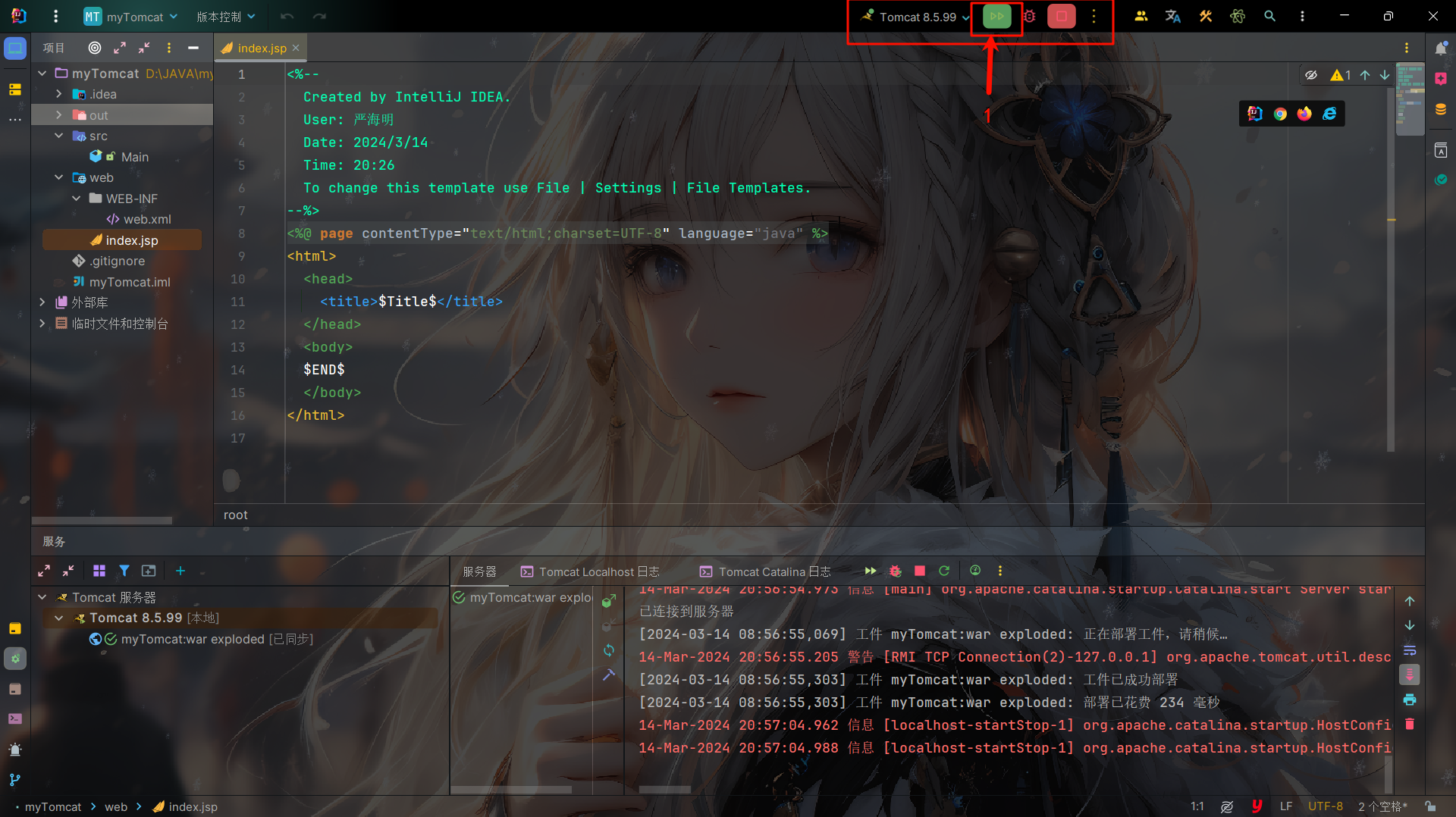Open the translate plugin icon
The width and height of the screenshot is (1456, 817).
[x=1172, y=16]
